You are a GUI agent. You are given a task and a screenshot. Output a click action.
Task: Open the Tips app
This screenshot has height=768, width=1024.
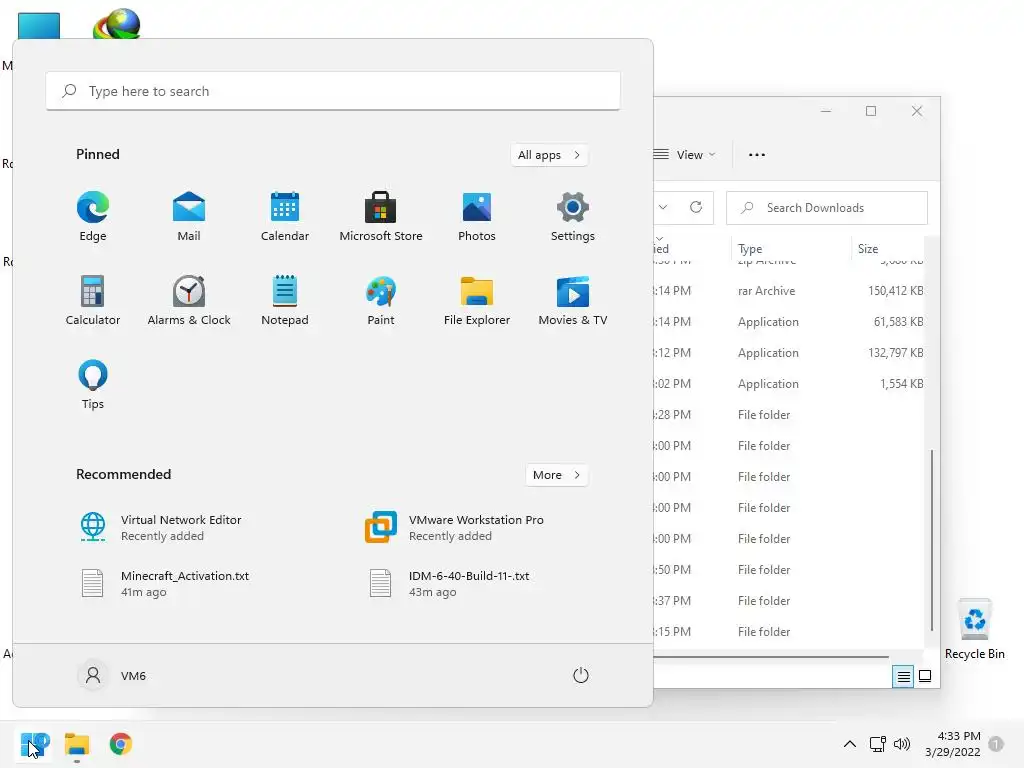point(93,384)
